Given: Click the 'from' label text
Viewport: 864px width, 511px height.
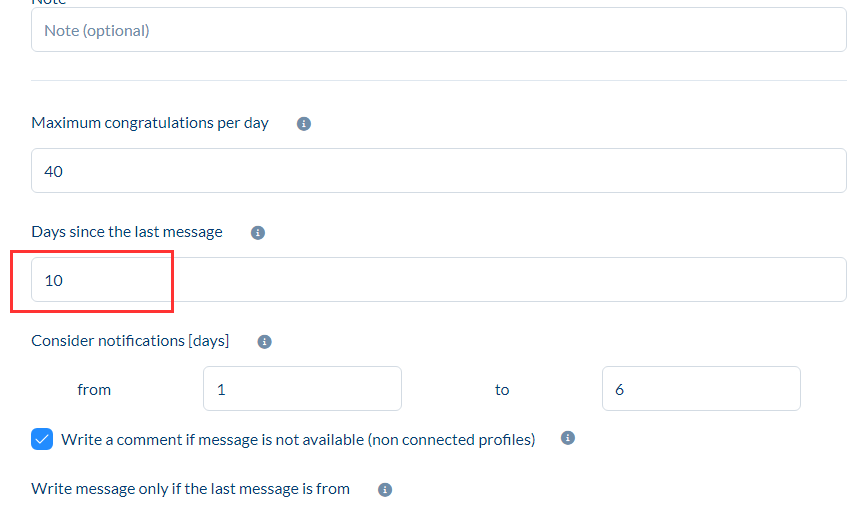Looking at the screenshot, I should pyautogui.click(x=94, y=390).
